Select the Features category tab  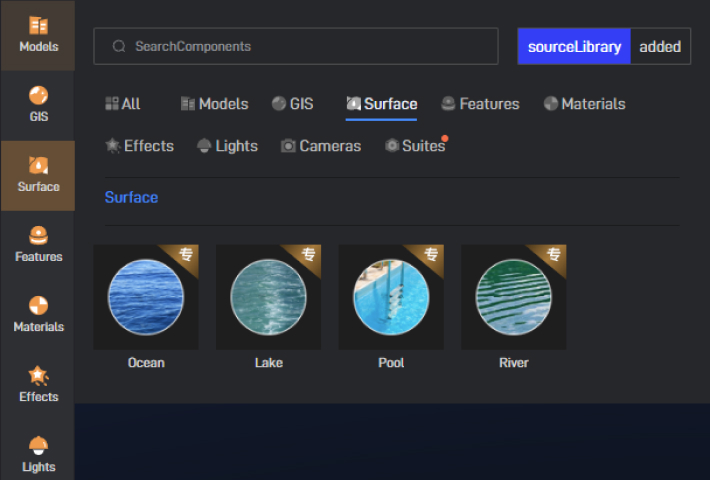480,104
